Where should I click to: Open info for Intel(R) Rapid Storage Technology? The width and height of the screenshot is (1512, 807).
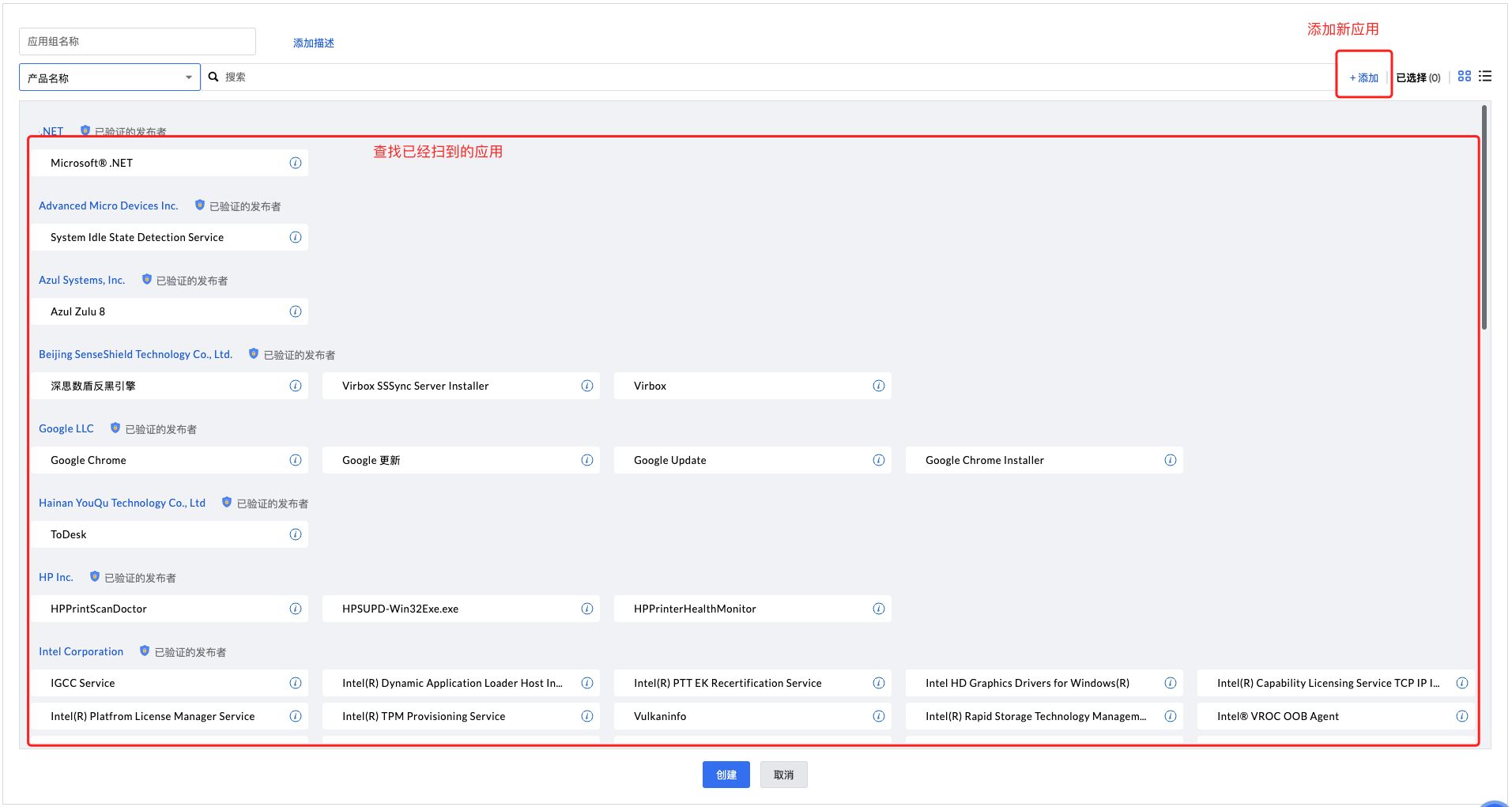pos(1171,716)
